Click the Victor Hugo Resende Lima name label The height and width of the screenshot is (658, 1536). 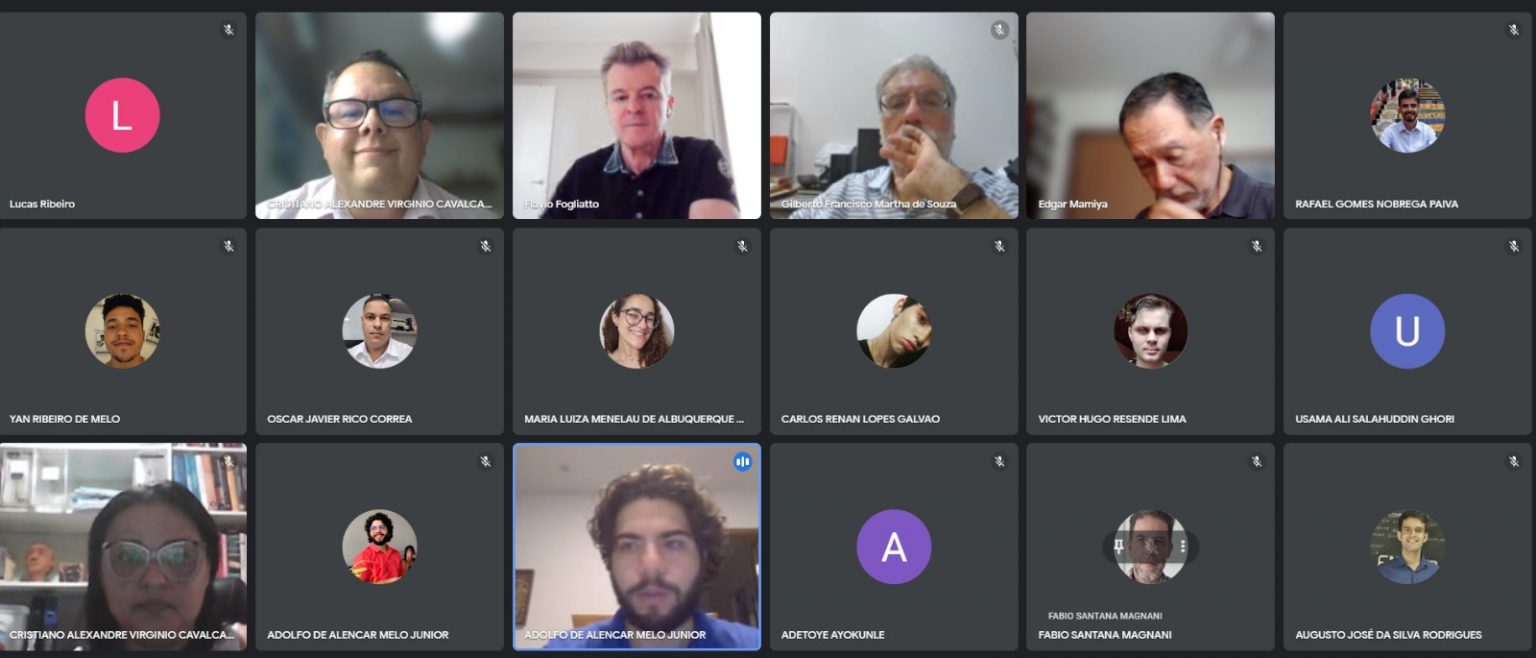(x=1112, y=419)
